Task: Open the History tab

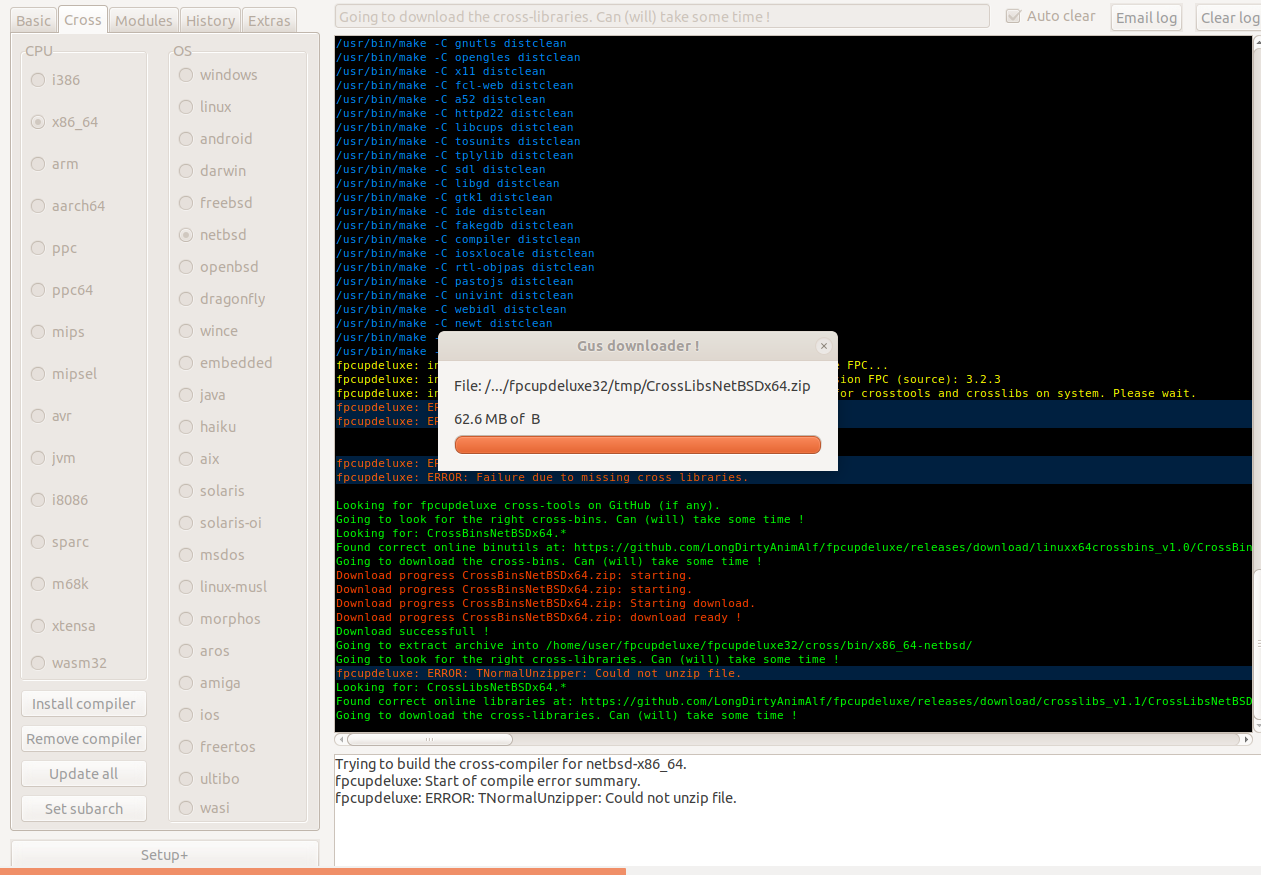Action: (x=210, y=20)
